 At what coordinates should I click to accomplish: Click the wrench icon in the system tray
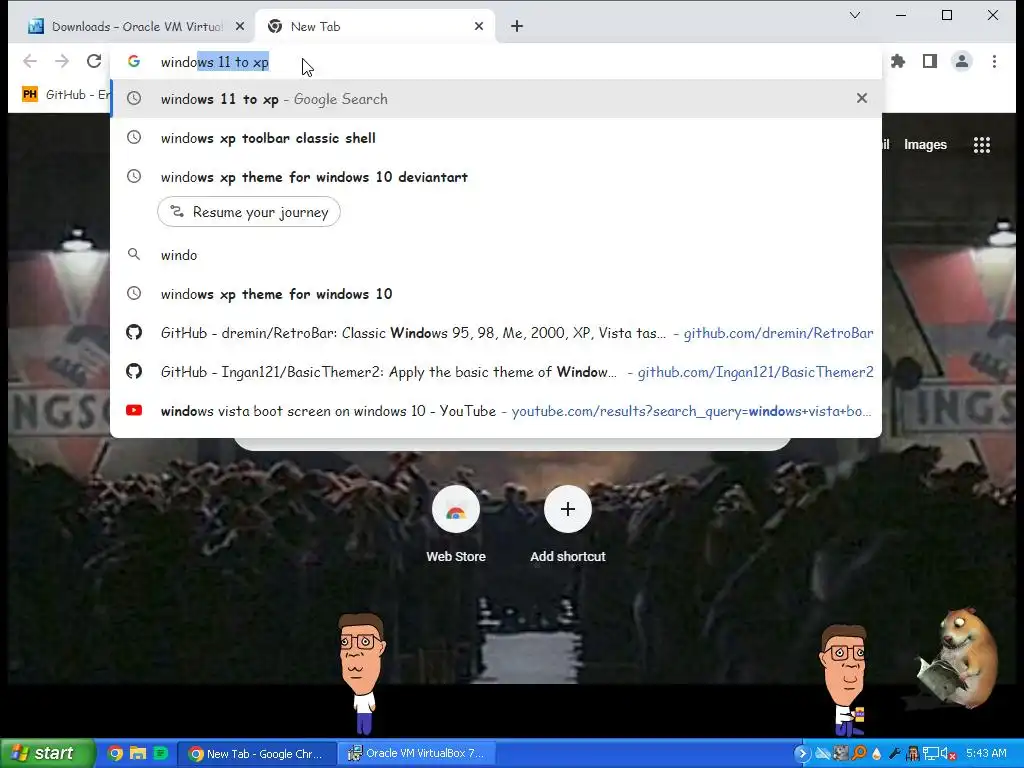click(x=895, y=754)
